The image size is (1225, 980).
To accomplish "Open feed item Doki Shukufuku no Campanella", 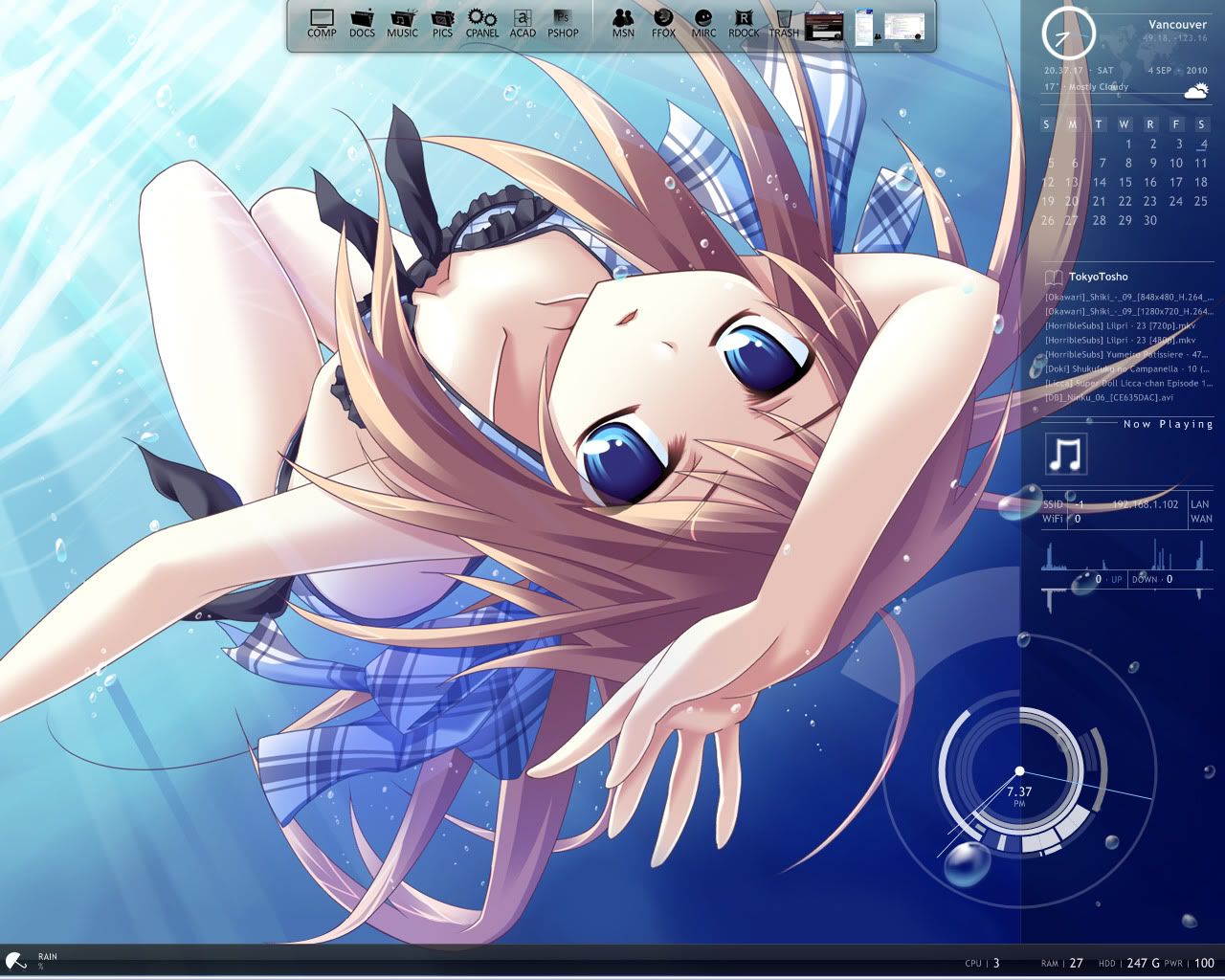I will pyautogui.click(x=1129, y=368).
